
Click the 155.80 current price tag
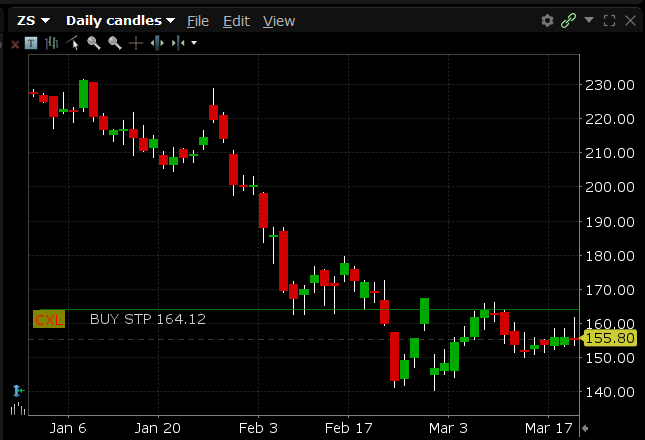pyautogui.click(x=610, y=338)
